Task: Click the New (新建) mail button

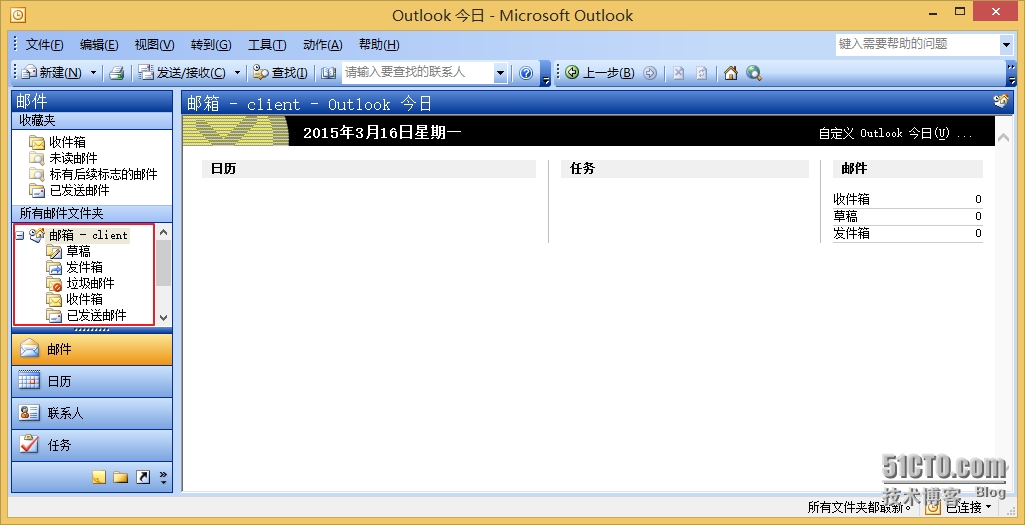Action: (x=52, y=73)
